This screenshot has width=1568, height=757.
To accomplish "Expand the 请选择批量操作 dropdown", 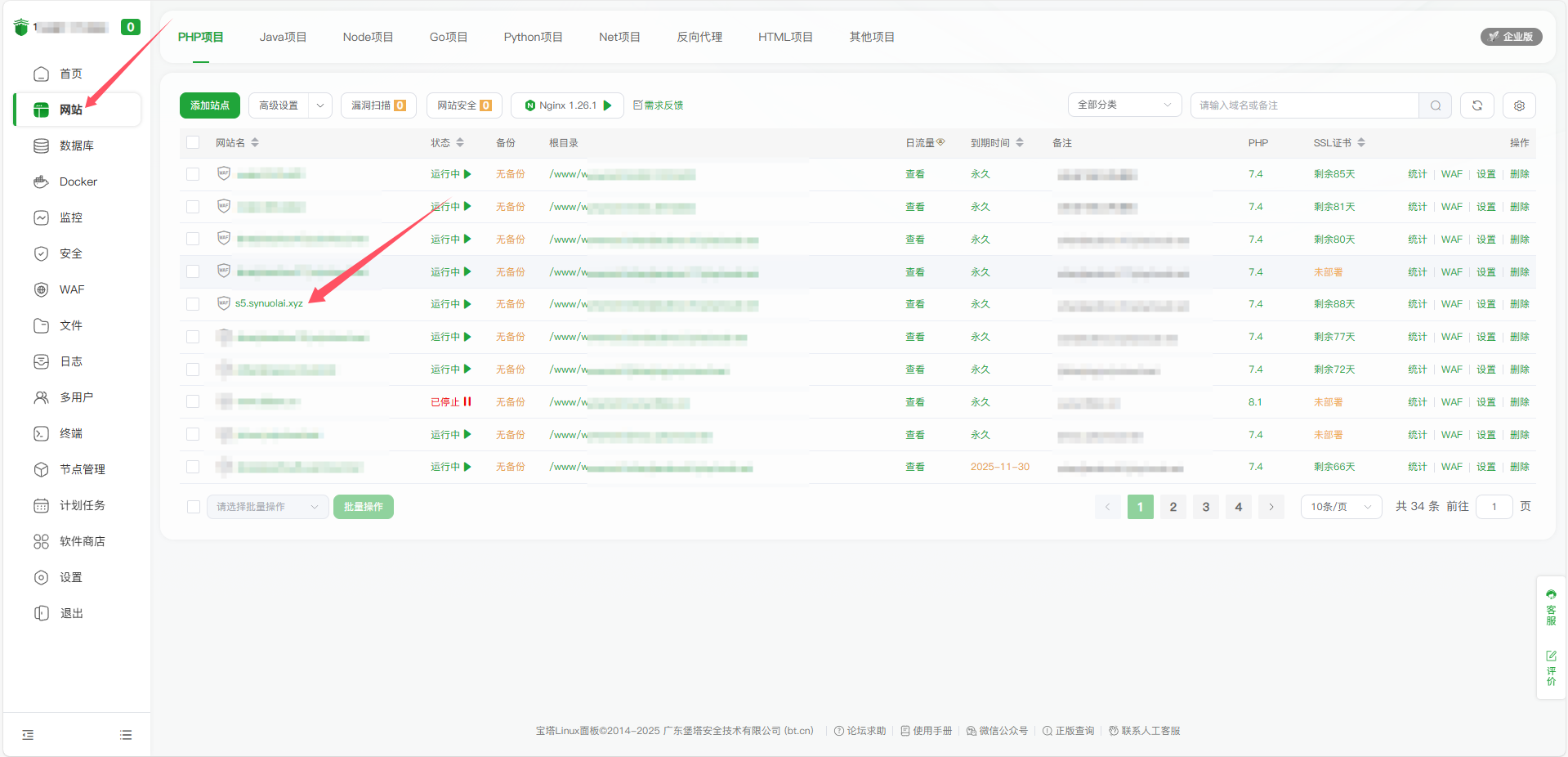I will pyautogui.click(x=267, y=507).
